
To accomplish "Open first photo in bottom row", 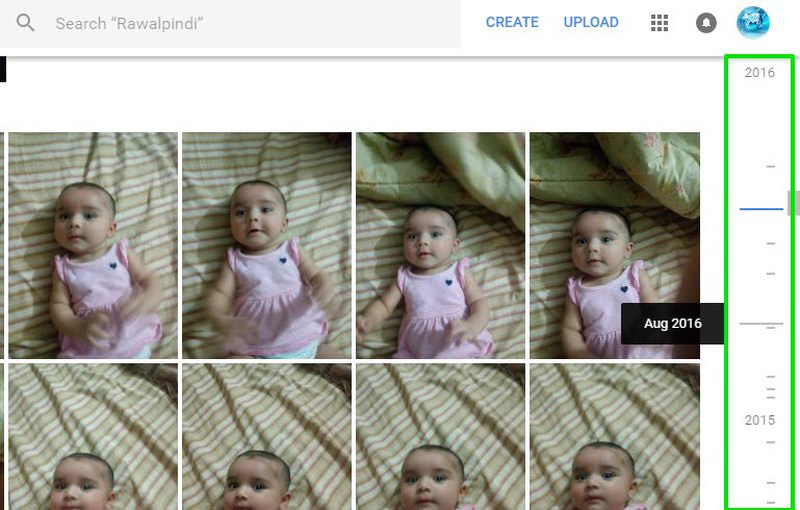I will 93,437.
